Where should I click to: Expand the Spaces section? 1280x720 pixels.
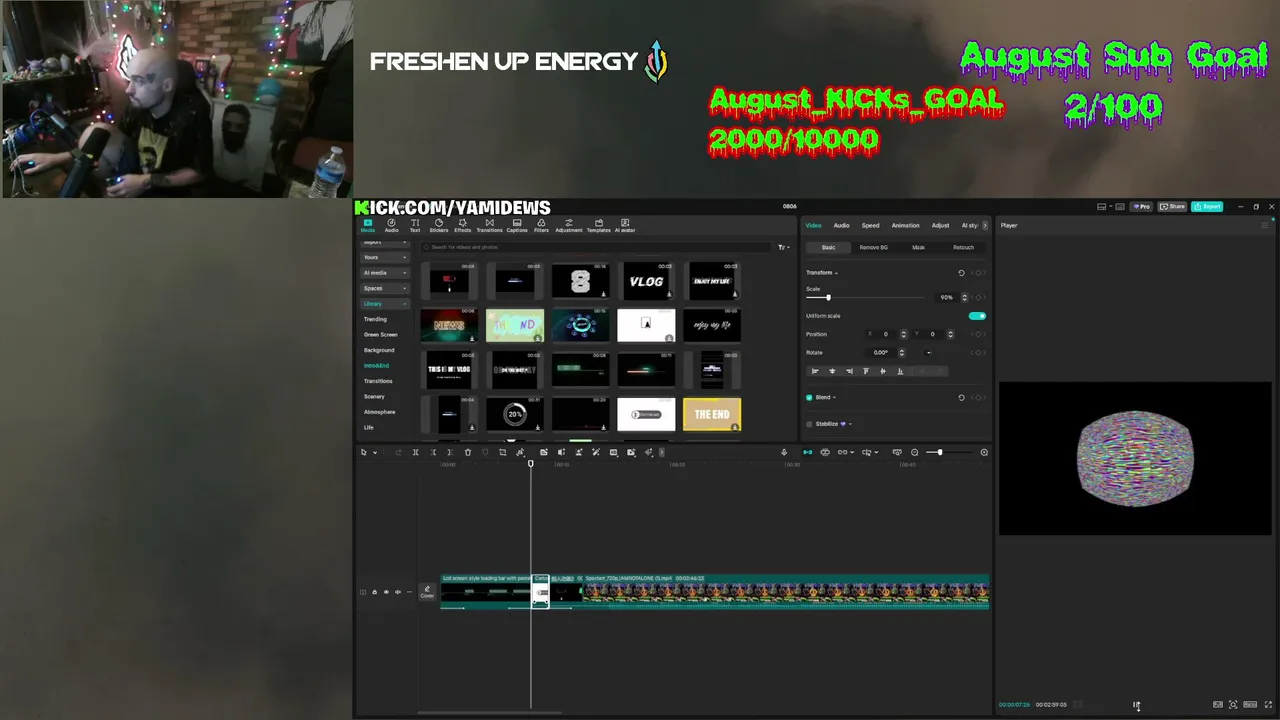pos(384,288)
